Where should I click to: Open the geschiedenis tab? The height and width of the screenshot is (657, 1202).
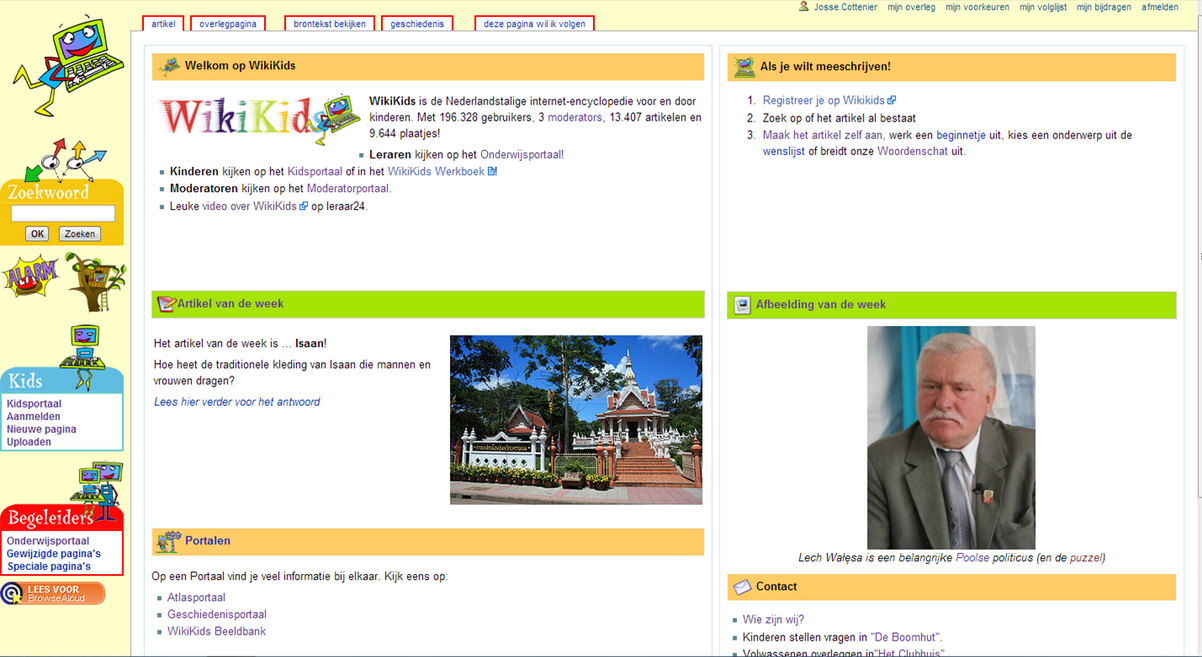(x=417, y=24)
